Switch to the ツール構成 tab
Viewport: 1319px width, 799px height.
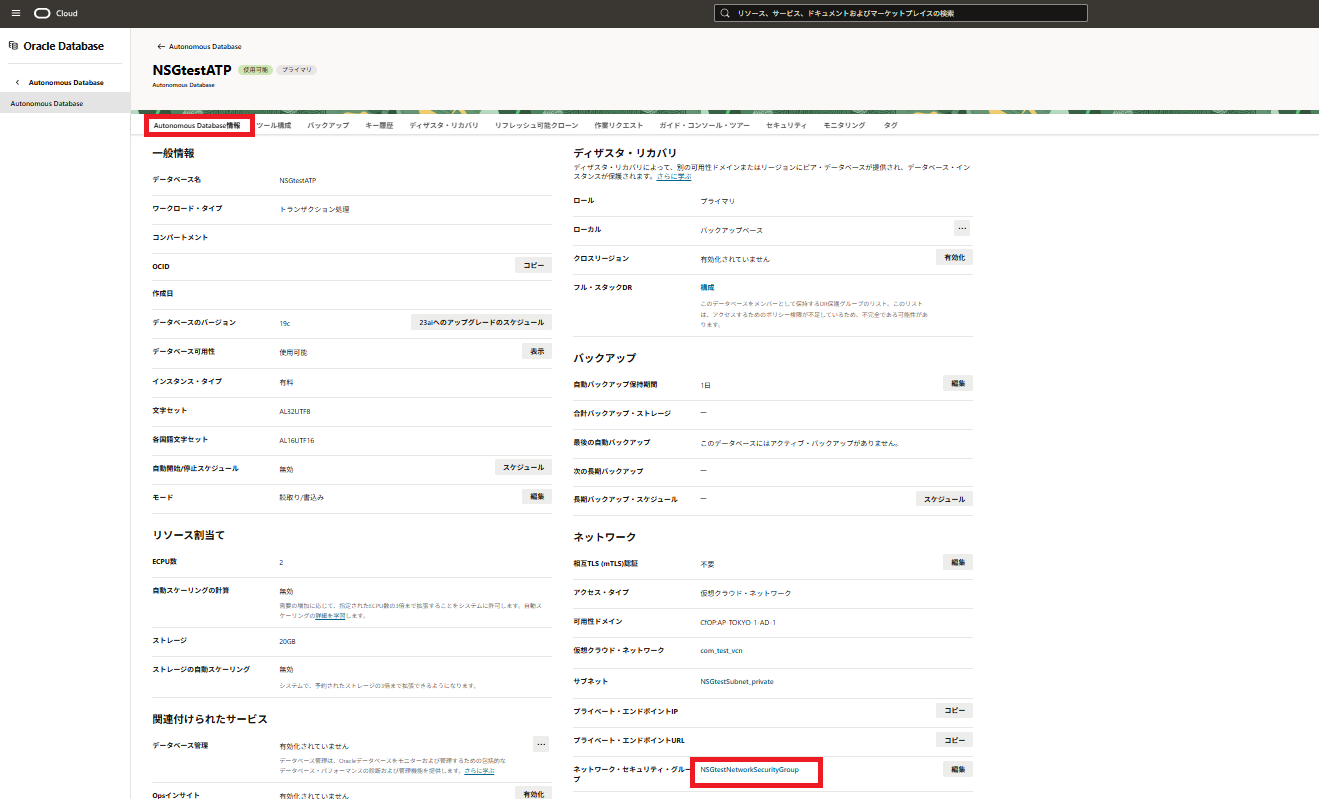click(x=273, y=126)
